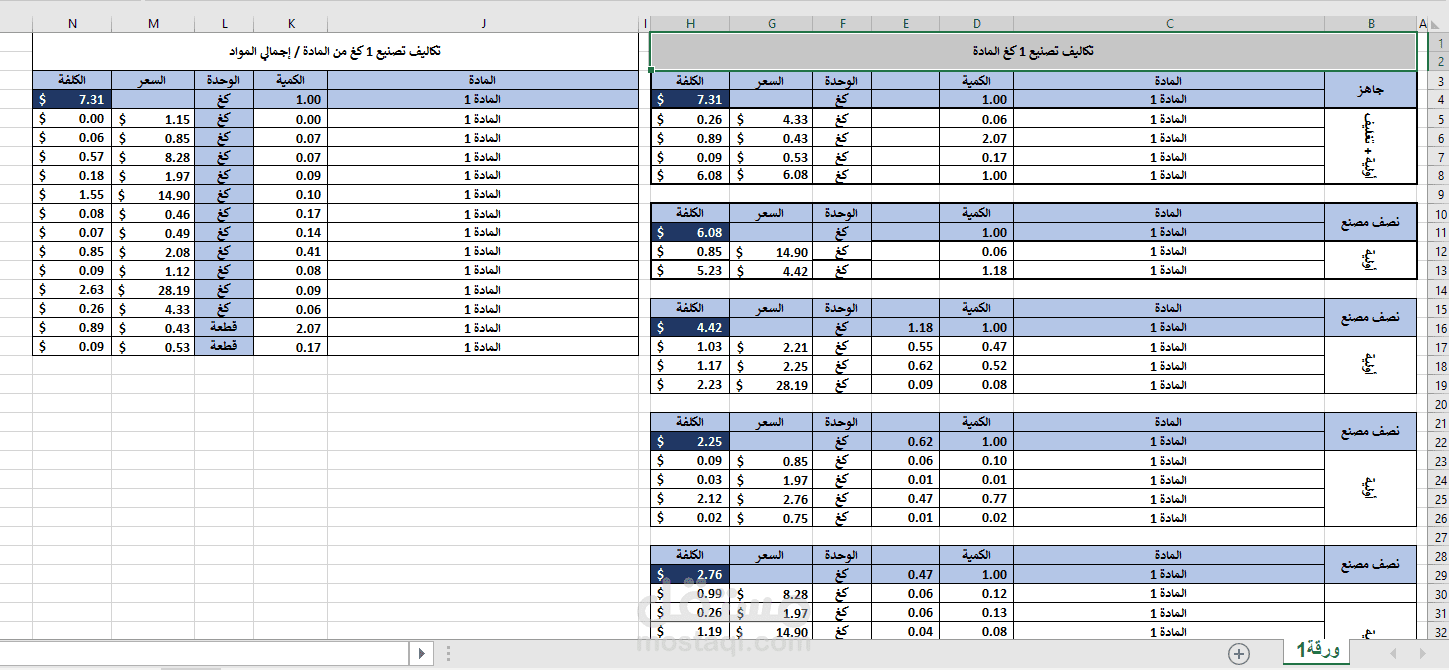
Task: Select column E header
Action: tap(906, 23)
